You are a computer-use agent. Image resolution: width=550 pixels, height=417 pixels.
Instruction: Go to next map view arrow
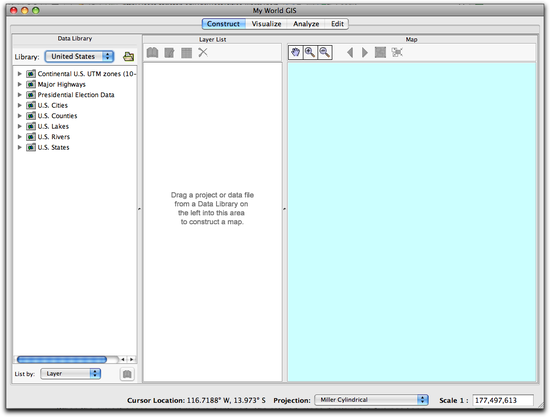(365, 53)
